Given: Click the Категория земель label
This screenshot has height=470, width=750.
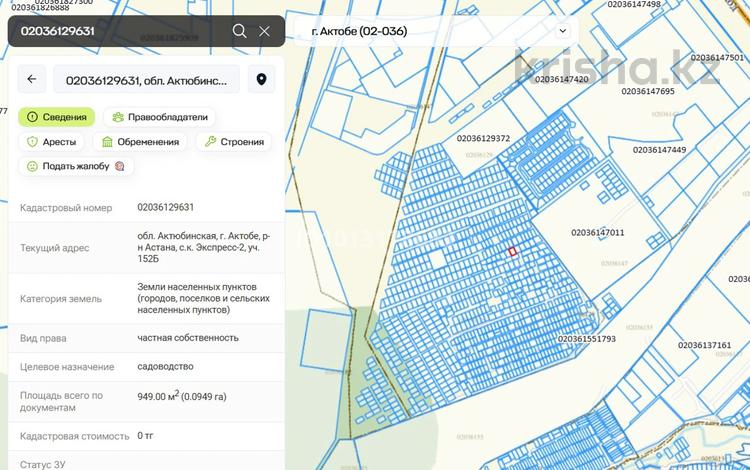Looking at the screenshot, I should 61,299.
